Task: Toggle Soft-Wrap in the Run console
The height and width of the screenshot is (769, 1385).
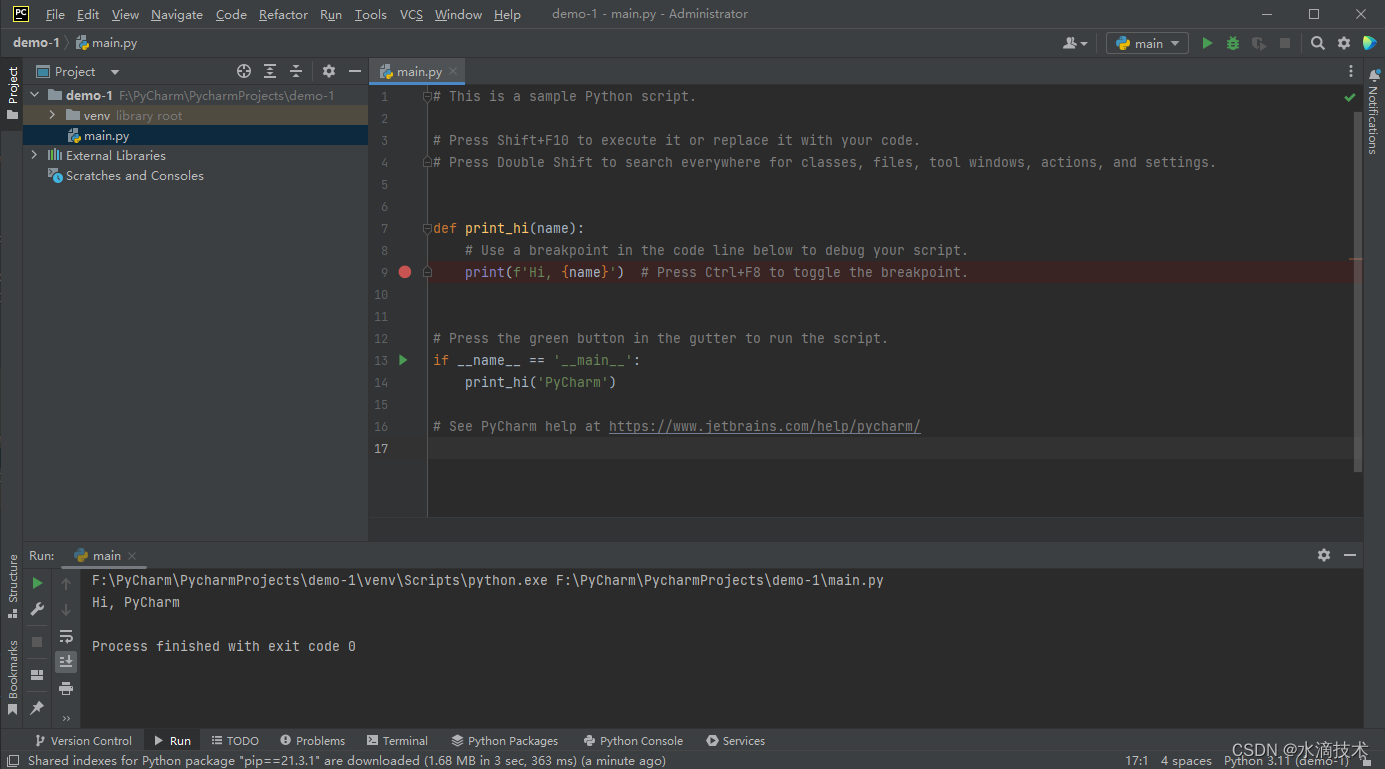Action: pos(66,636)
